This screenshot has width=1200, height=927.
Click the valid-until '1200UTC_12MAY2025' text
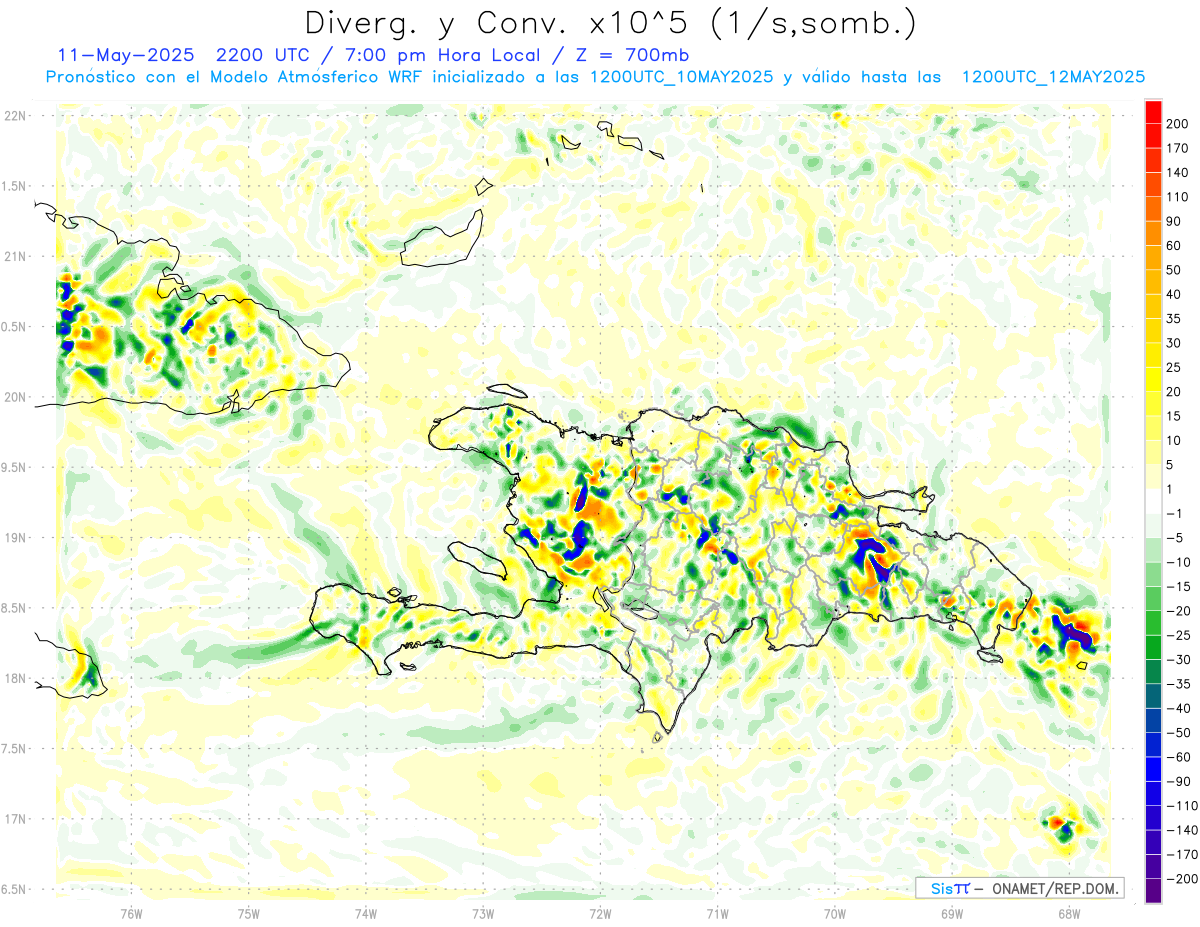(1053, 77)
